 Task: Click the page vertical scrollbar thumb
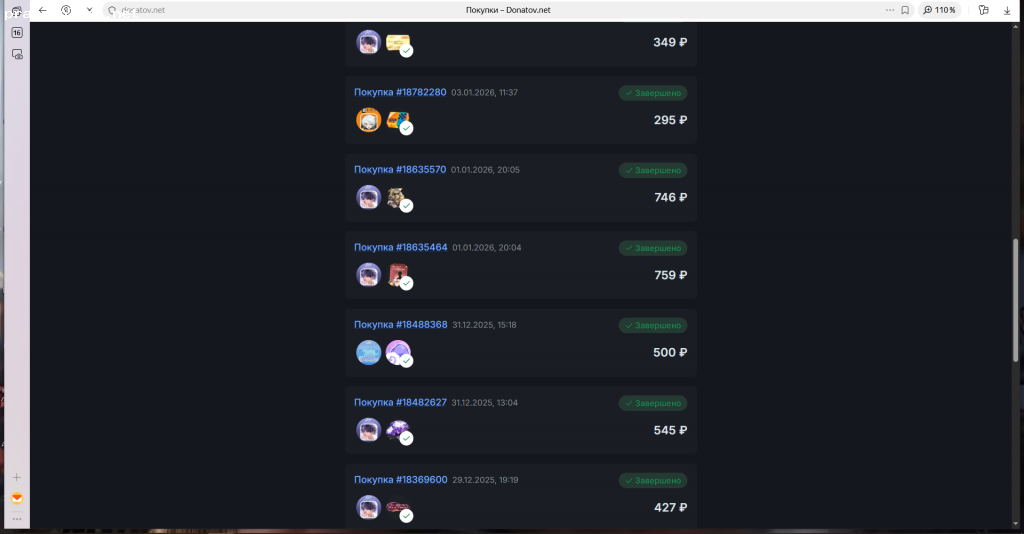click(x=1016, y=300)
